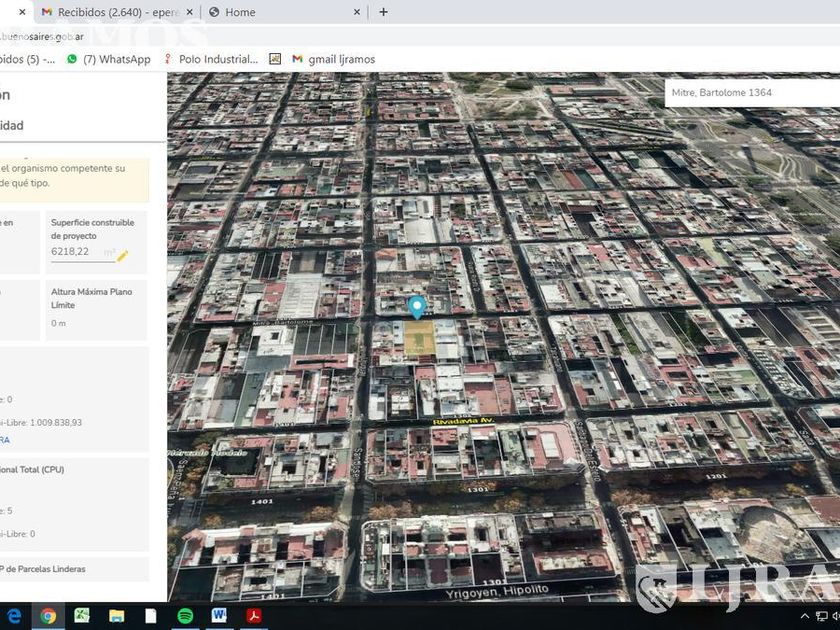Open Excel from the taskbar
Screen dimensions: 840x630
click(x=82, y=616)
